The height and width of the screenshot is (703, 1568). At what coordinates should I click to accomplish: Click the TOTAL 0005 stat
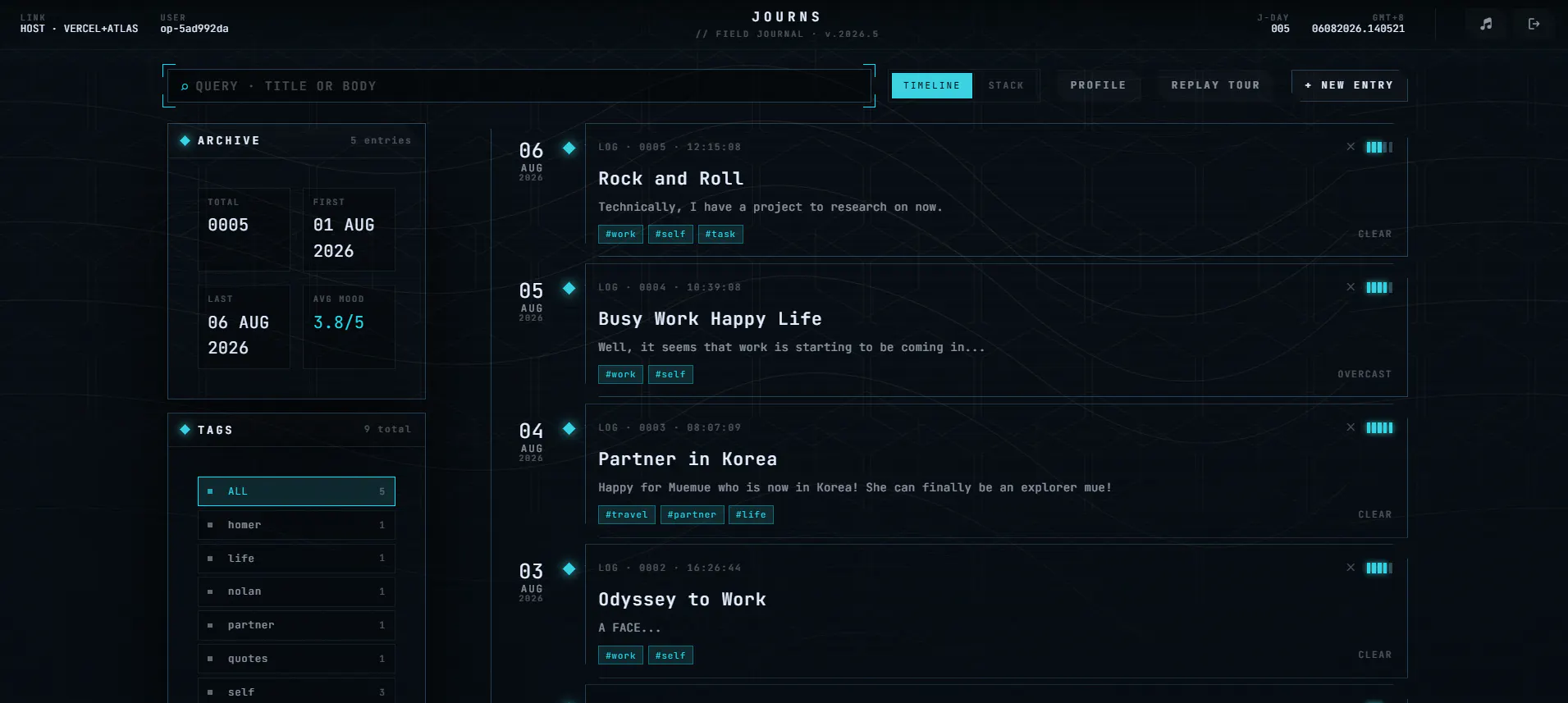click(x=244, y=230)
